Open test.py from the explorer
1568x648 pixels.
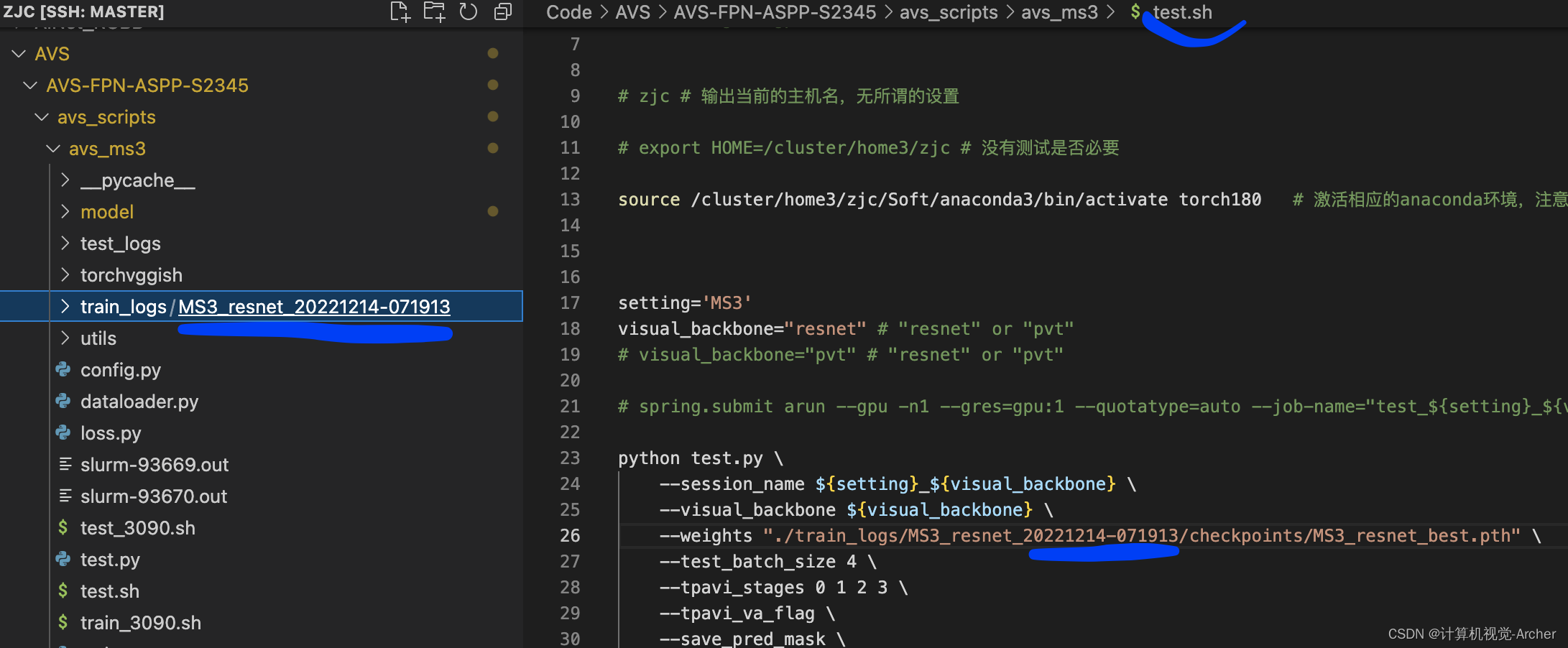(110, 560)
